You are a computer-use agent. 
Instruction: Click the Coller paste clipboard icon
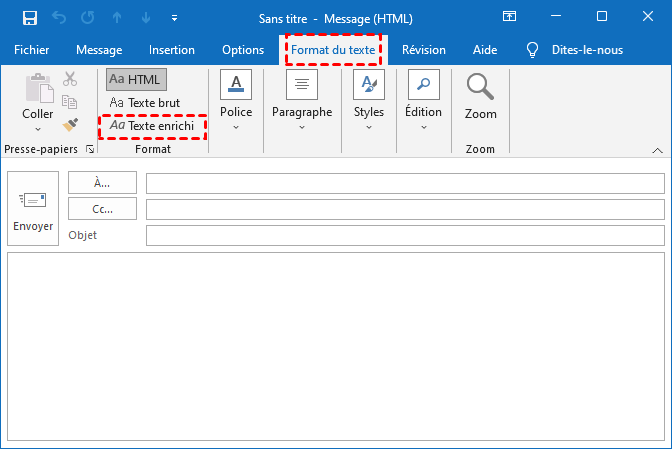point(39,88)
